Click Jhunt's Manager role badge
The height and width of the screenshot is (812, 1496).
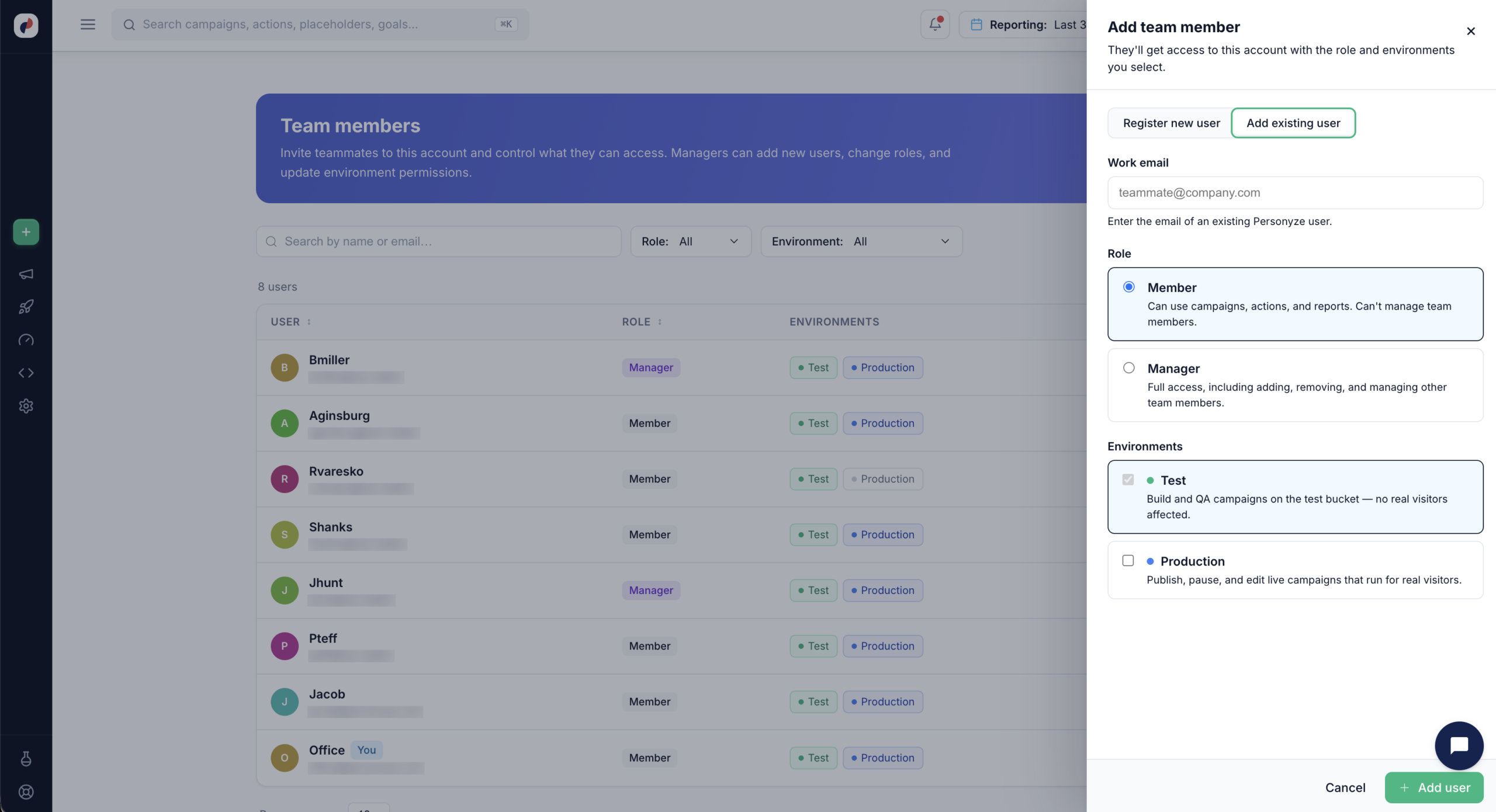pyautogui.click(x=651, y=590)
